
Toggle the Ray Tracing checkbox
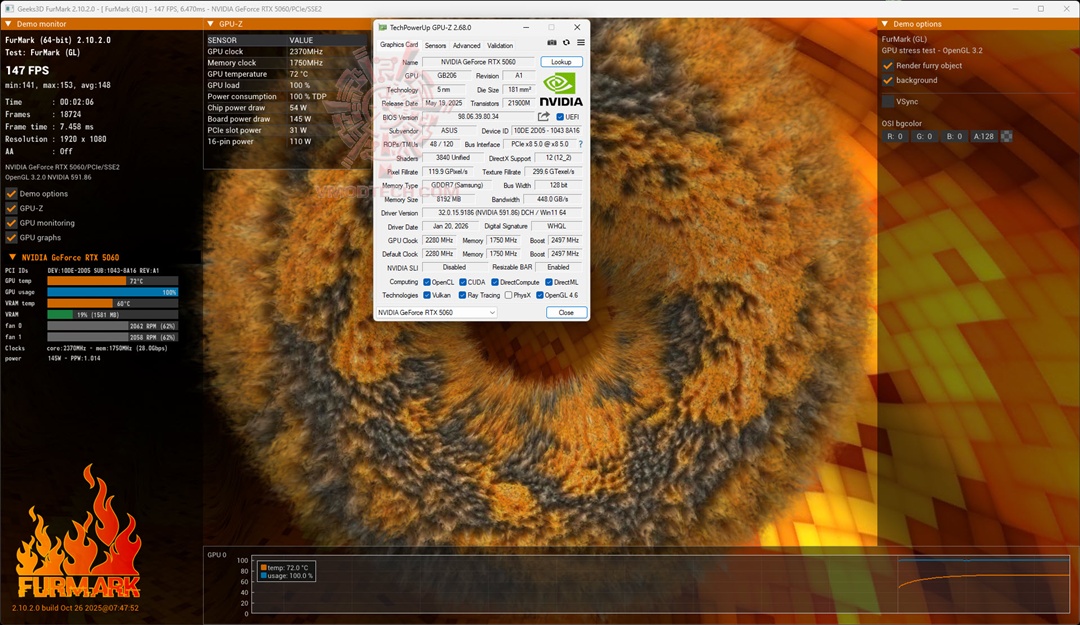[x=463, y=295]
